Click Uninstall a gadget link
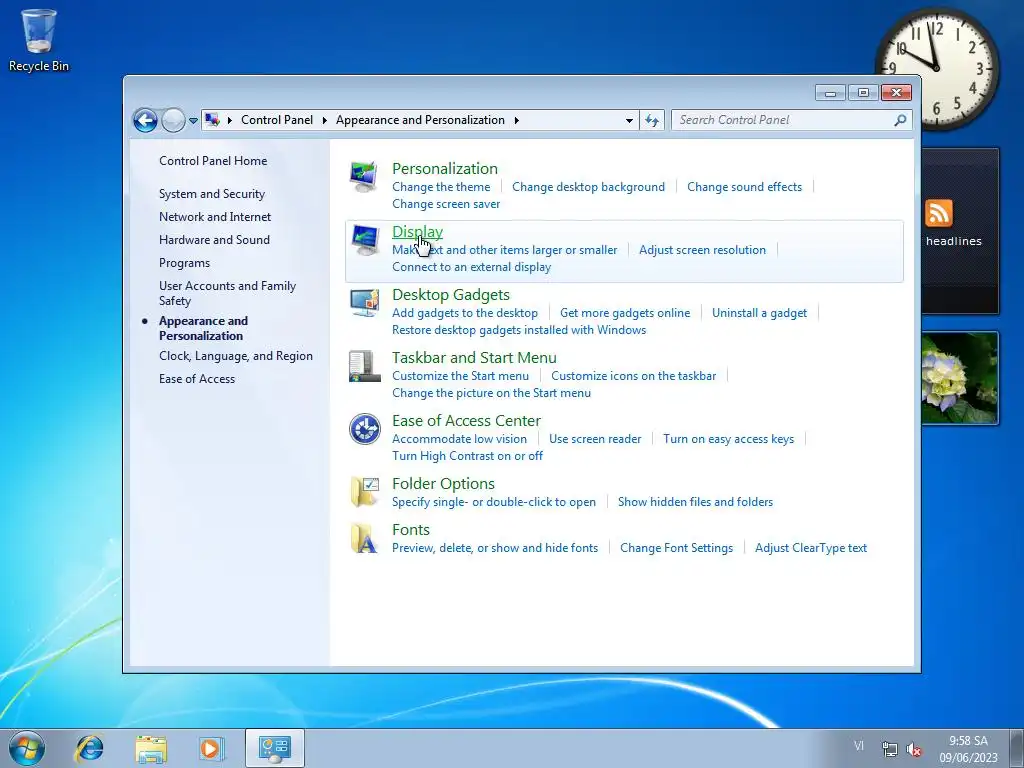Screen dimensions: 1024x768 760,313
